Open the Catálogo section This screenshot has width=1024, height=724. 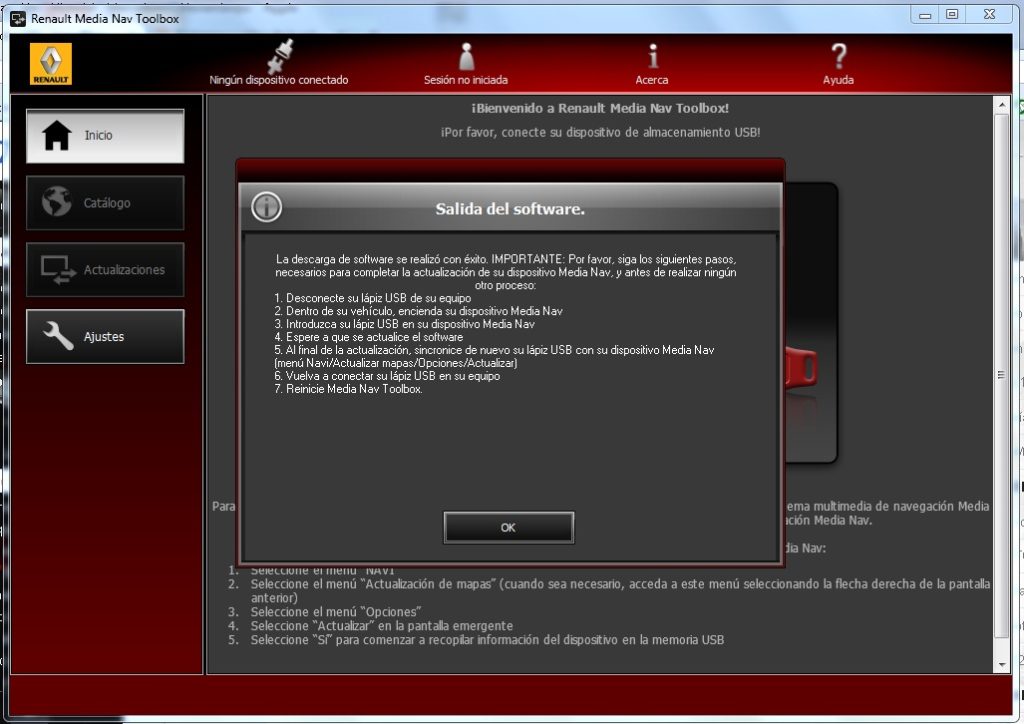pyautogui.click(x=105, y=203)
